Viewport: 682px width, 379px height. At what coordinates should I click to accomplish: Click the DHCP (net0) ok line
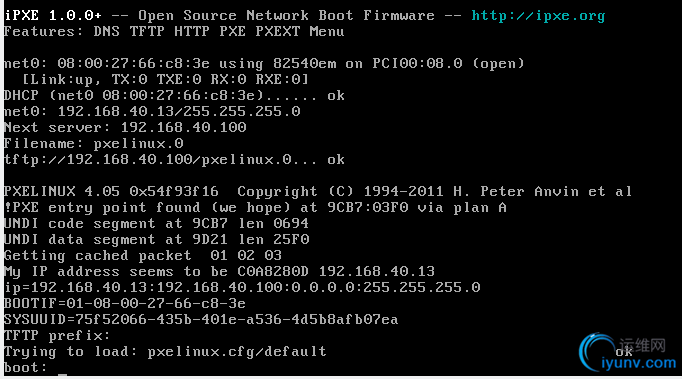pyautogui.click(x=174, y=96)
